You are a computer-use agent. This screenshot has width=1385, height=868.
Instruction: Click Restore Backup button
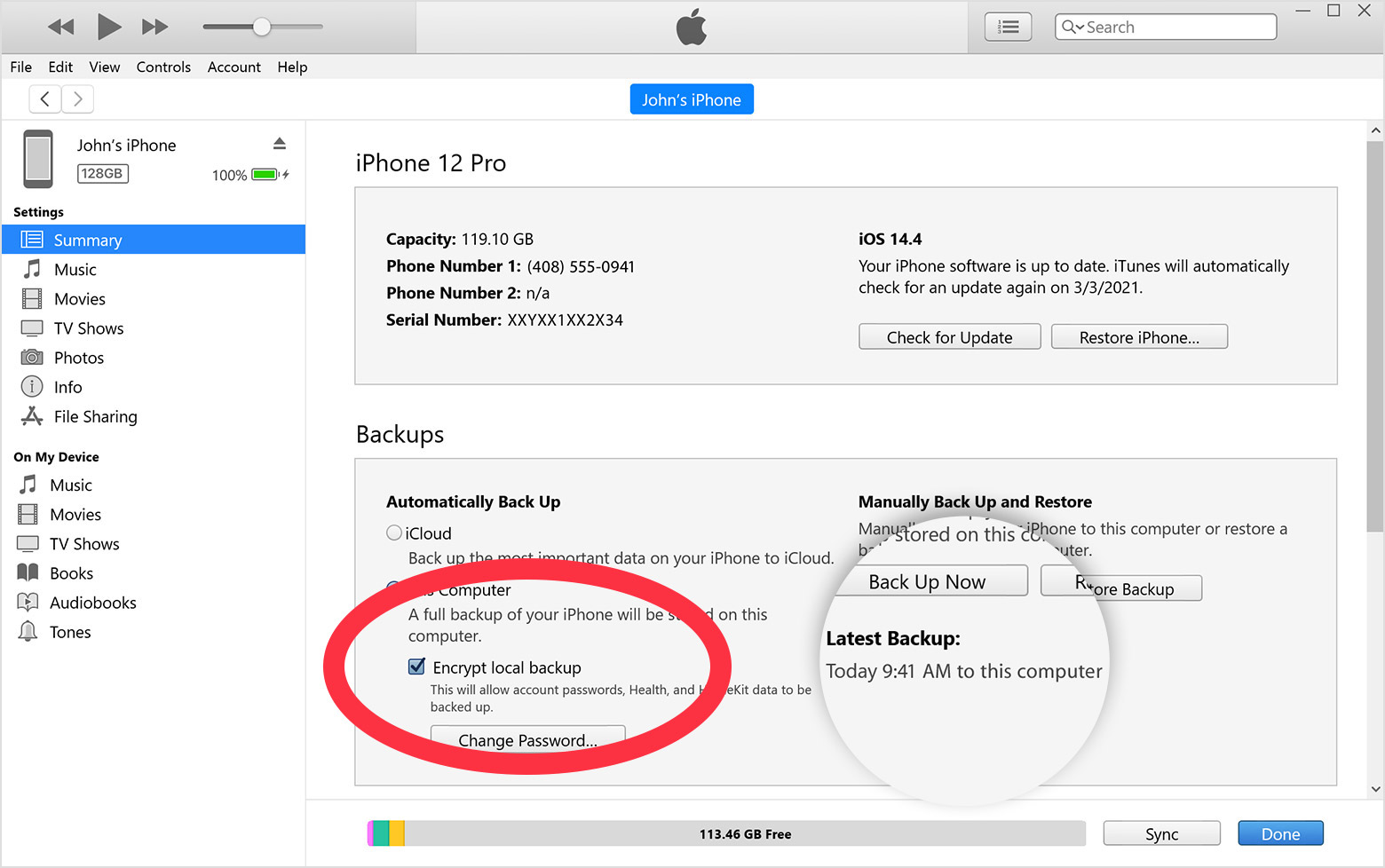[1122, 588]
